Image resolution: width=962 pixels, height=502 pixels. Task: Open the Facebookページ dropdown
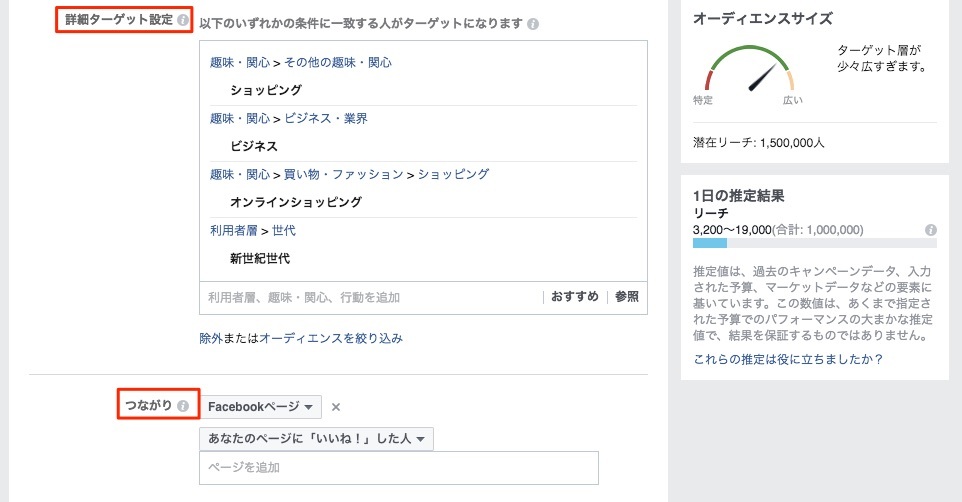pos(261,407)
